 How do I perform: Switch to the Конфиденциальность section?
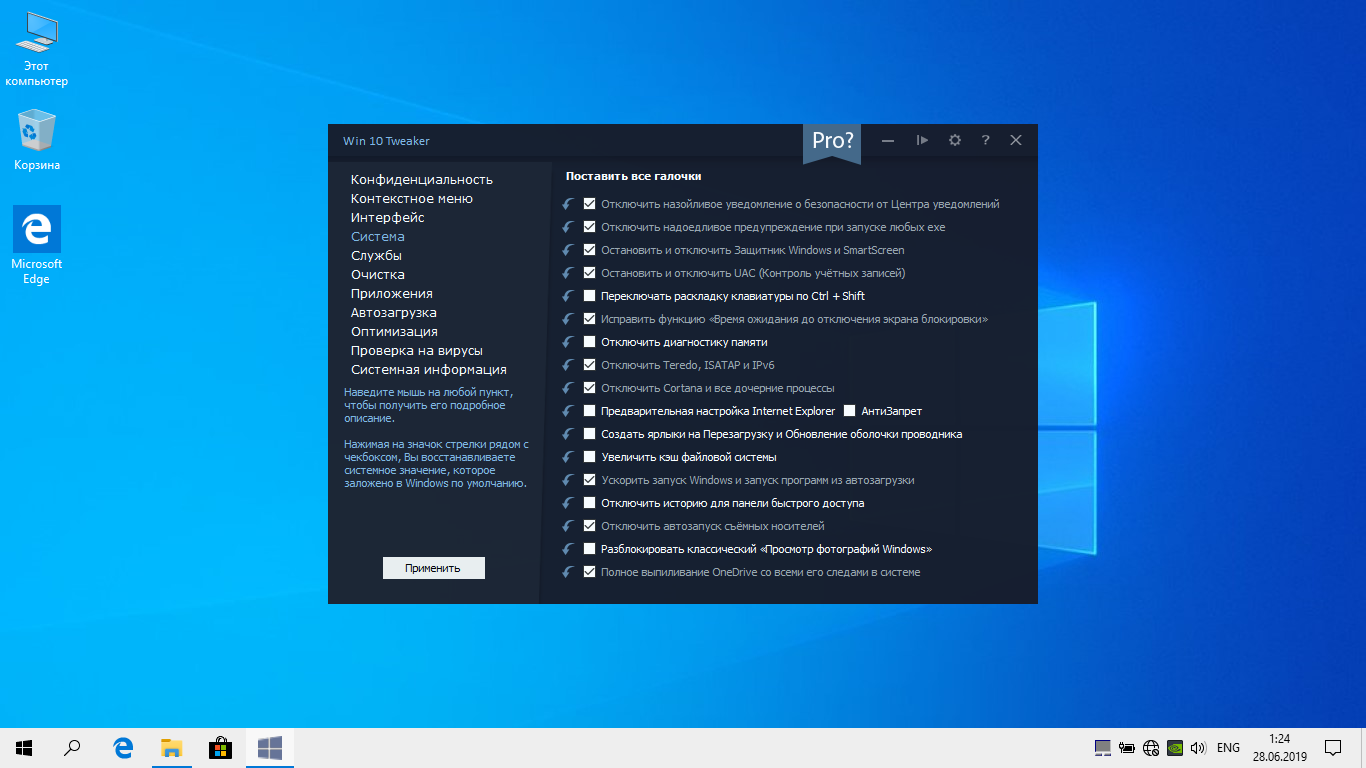click(421, 180)
